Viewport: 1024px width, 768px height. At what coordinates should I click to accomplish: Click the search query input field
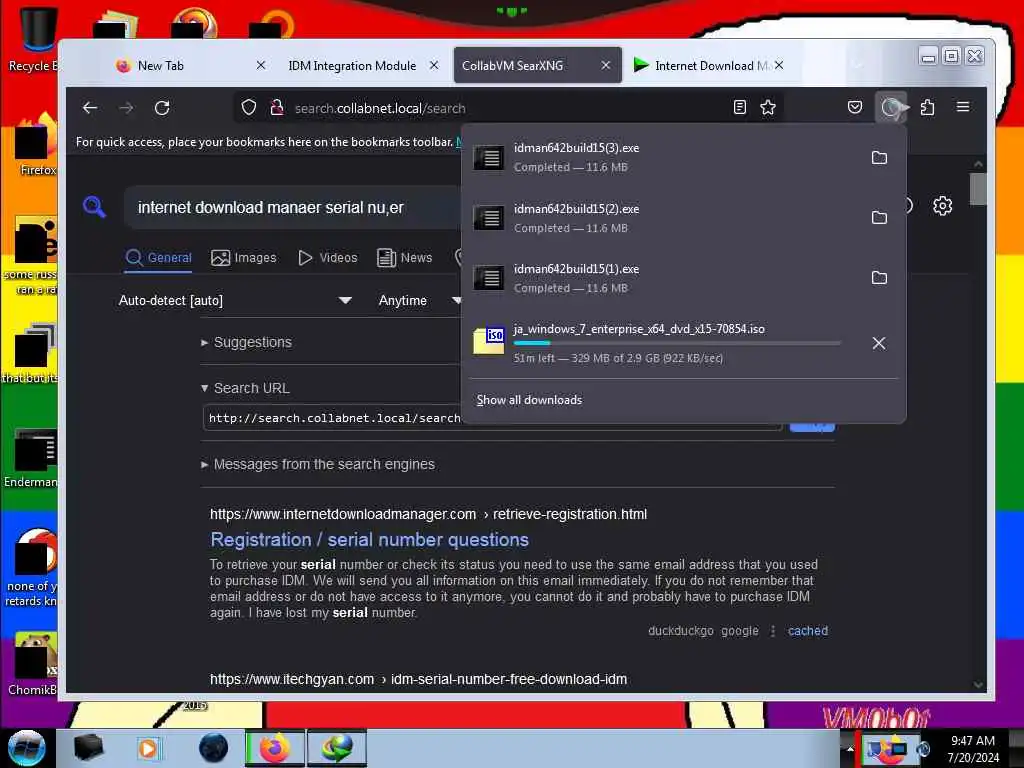[x=293, y=208]
